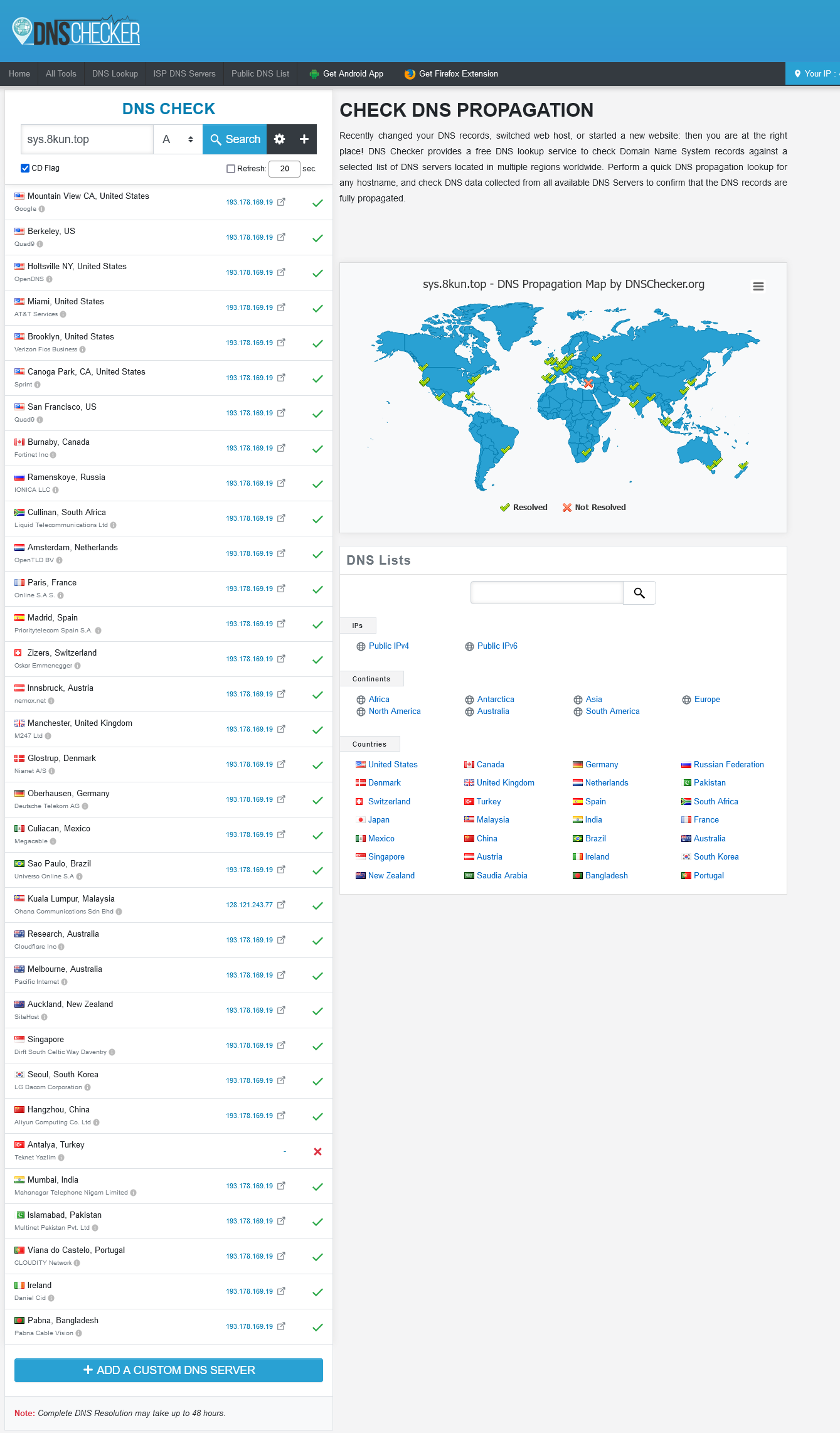Click the not-resolved marker on Turkey map
This screenshot has height=1433, width=840.
[x=588, y=383]
